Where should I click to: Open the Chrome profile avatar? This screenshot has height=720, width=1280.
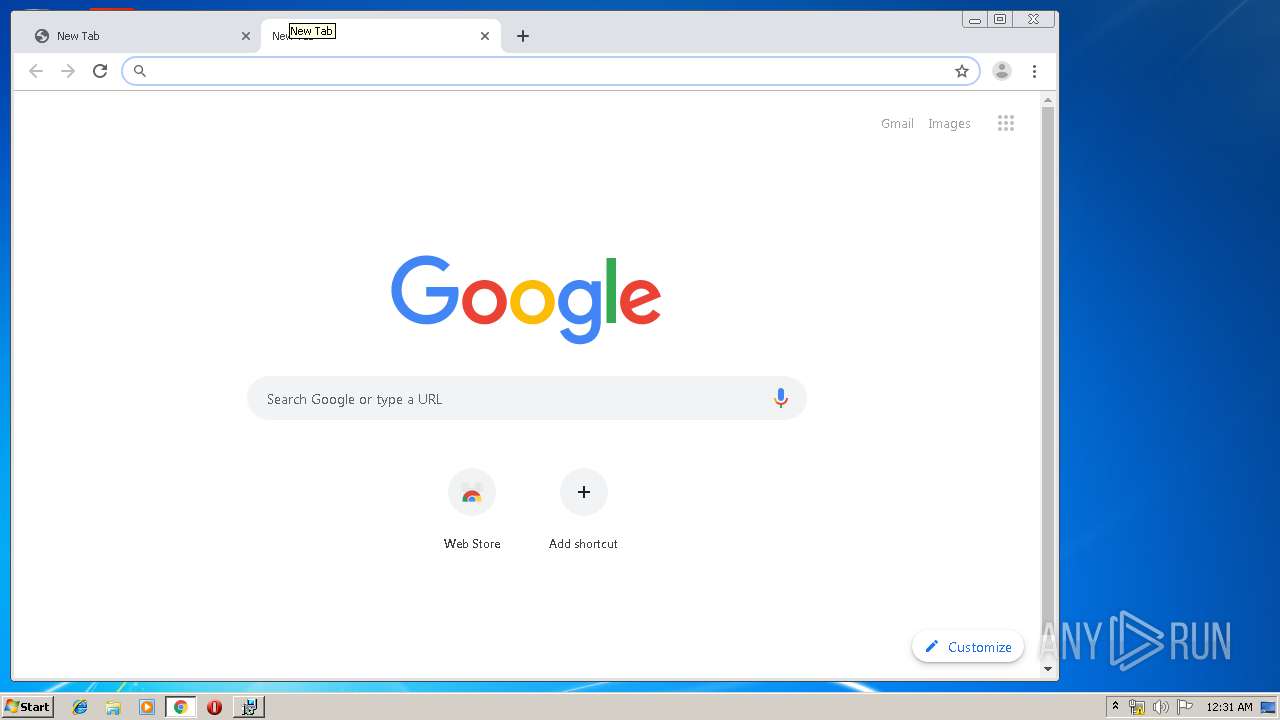[x=1002, y=71]
